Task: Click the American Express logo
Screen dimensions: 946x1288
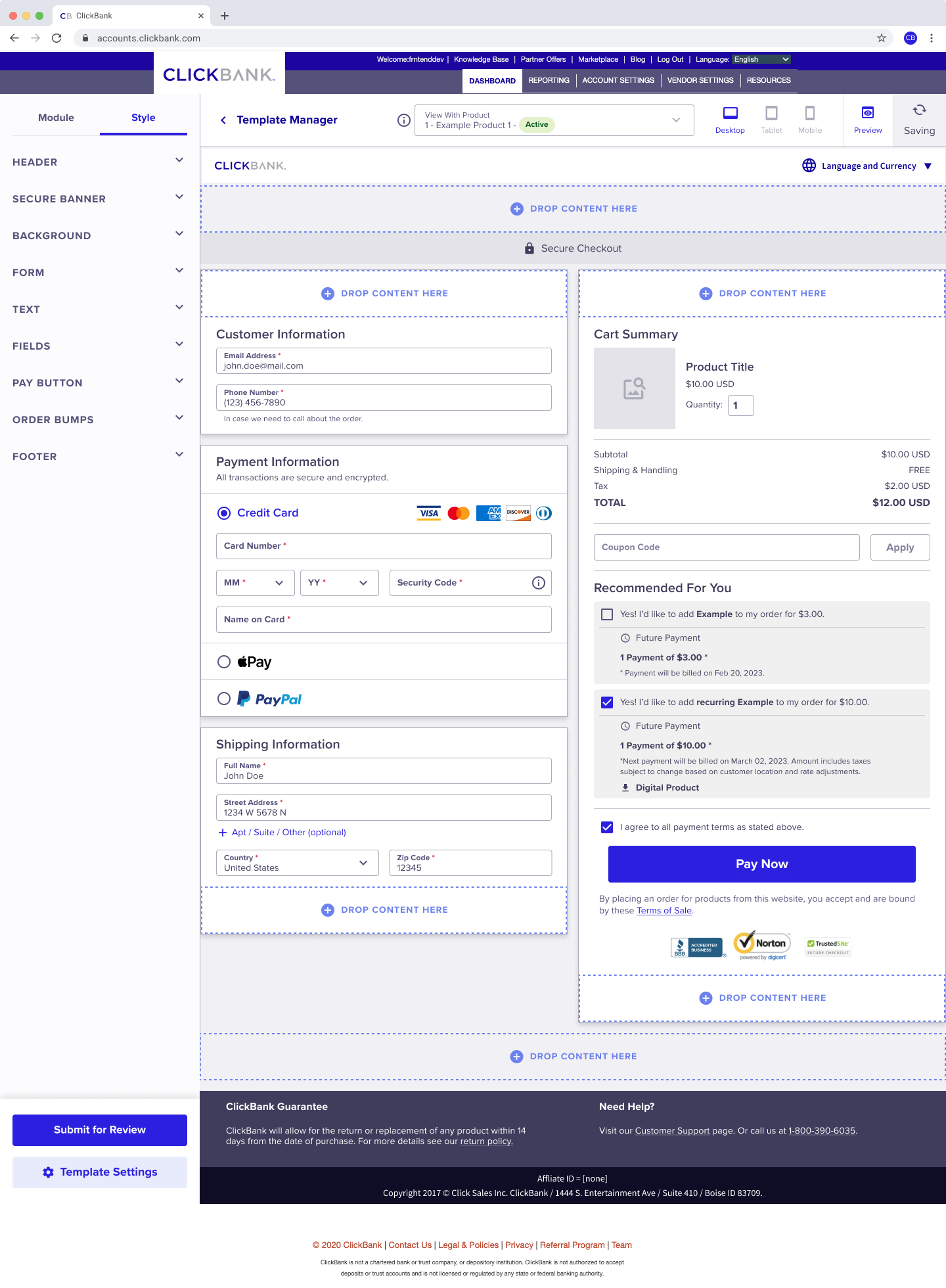Action: (x=489, y=513)
